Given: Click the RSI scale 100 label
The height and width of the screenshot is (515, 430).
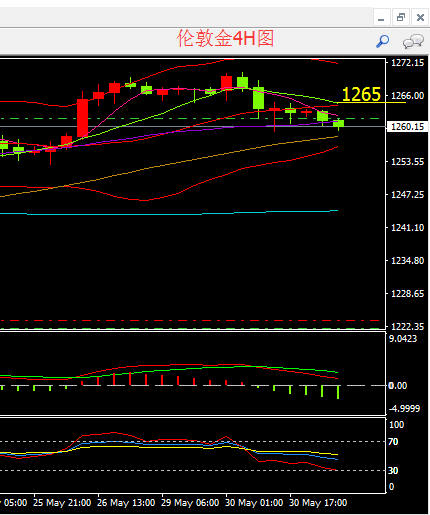Looking at the screenshot, I should 396,425.
